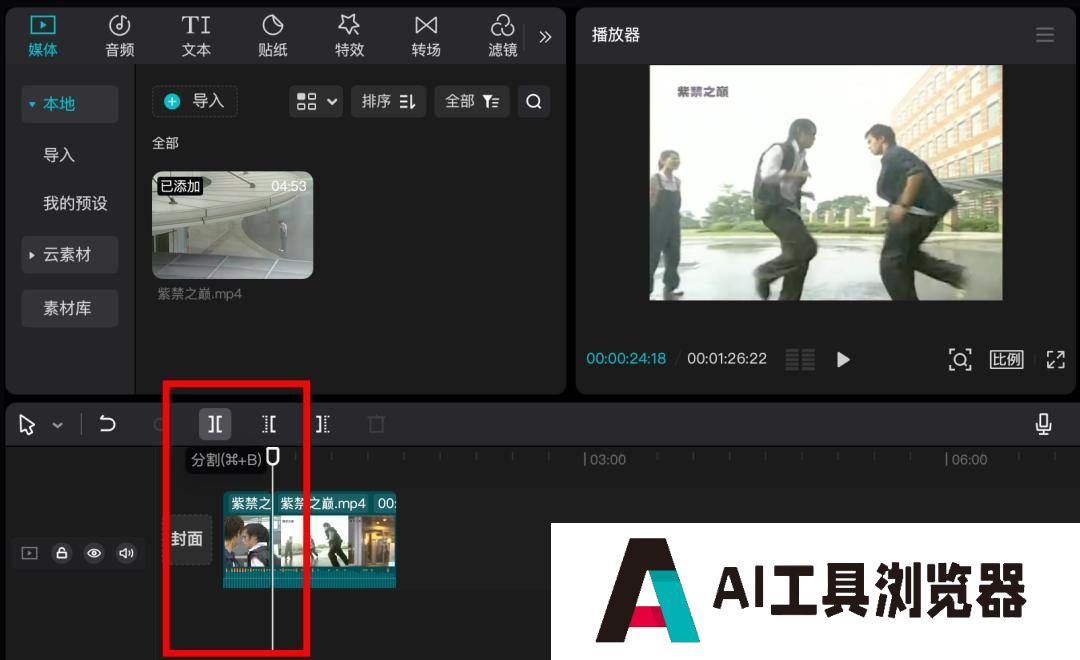Open the grid view layout dropdown

[316, 101]
